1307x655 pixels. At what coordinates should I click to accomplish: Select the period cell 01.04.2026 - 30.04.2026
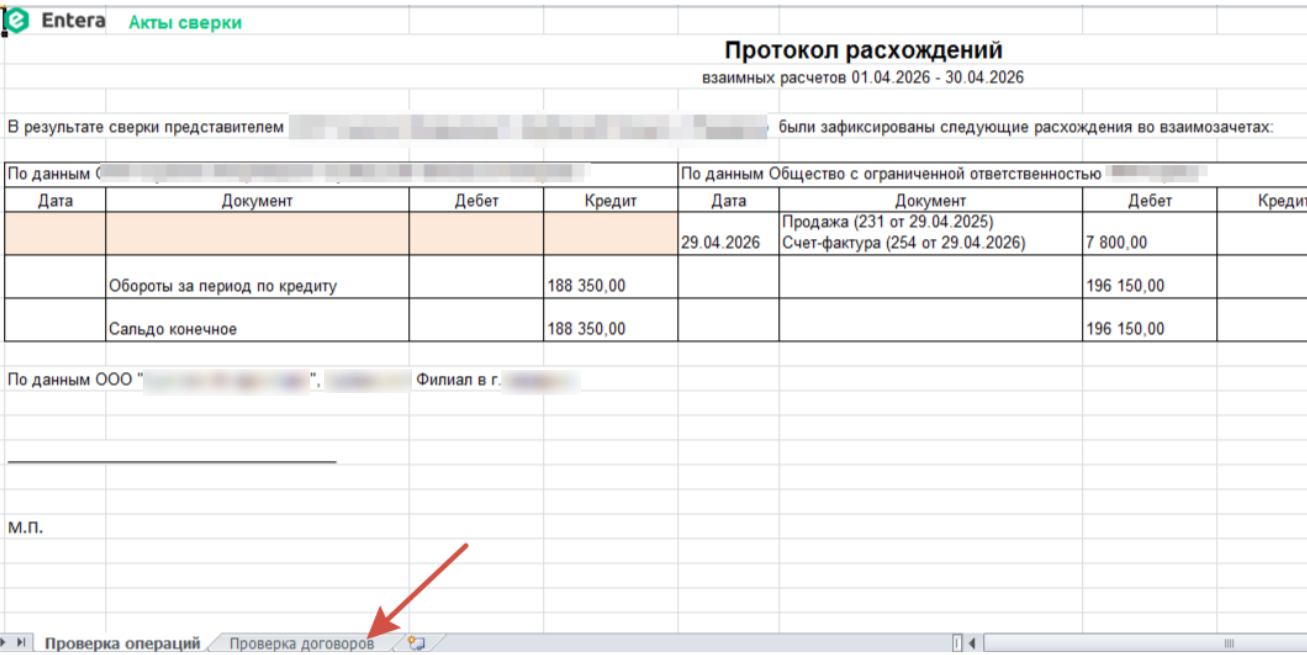point(863,77)
